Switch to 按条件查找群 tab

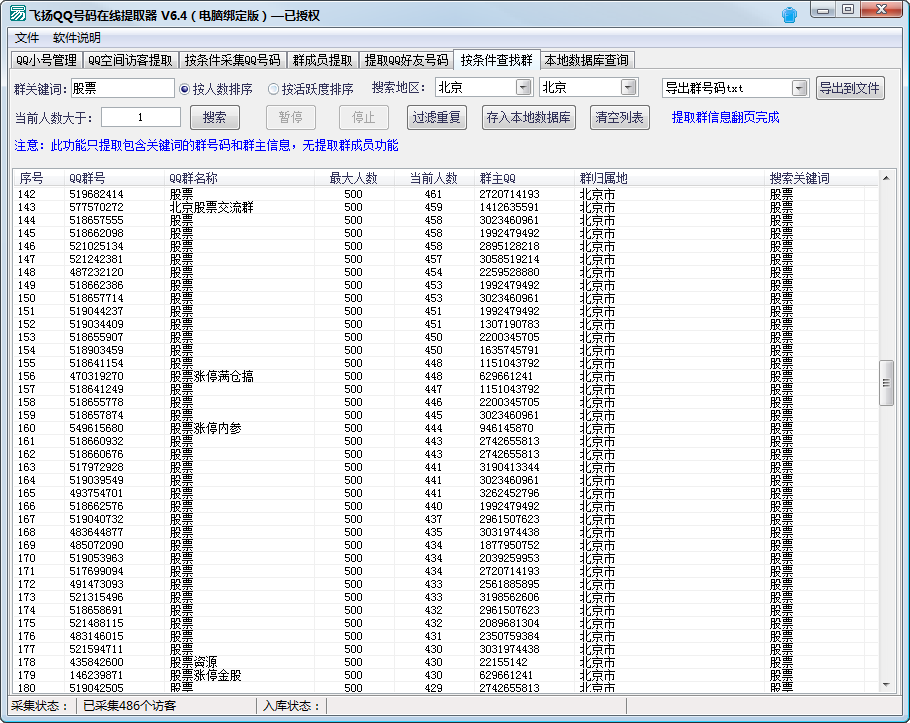[x=497, y=60]
